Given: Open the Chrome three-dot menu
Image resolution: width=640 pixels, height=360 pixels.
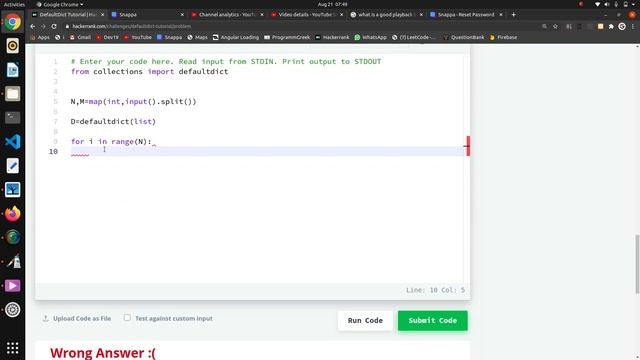Looking at the screenshot, I should point(633,26).
